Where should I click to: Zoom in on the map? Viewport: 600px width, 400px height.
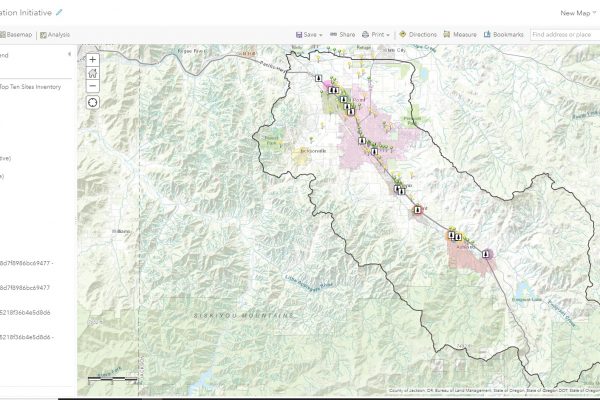point(93,59)
